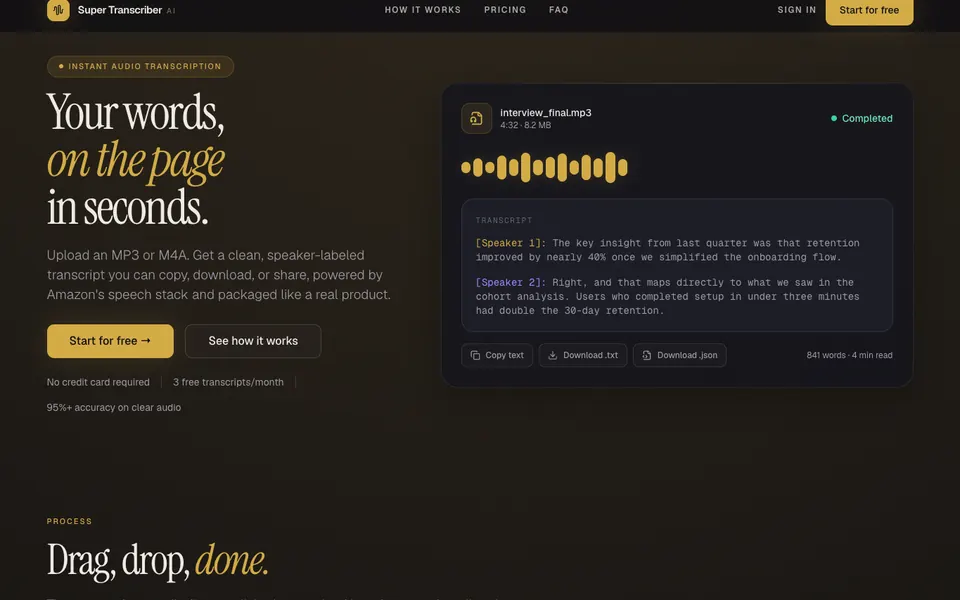Click the [Speaker 1] label

(x=511, y=243)
